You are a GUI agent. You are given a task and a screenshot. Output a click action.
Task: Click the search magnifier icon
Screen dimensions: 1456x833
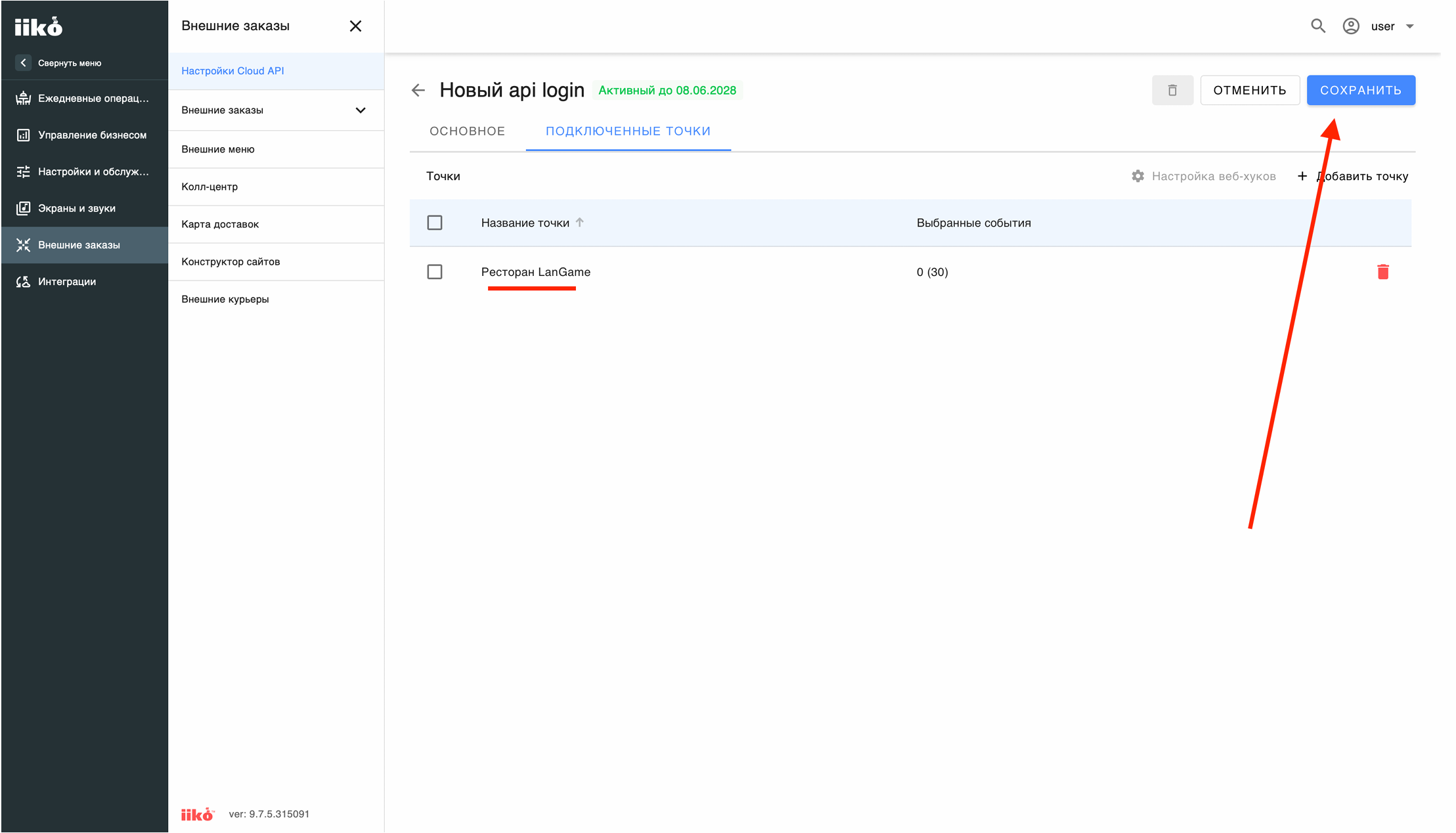click(x=1317, y=26)
